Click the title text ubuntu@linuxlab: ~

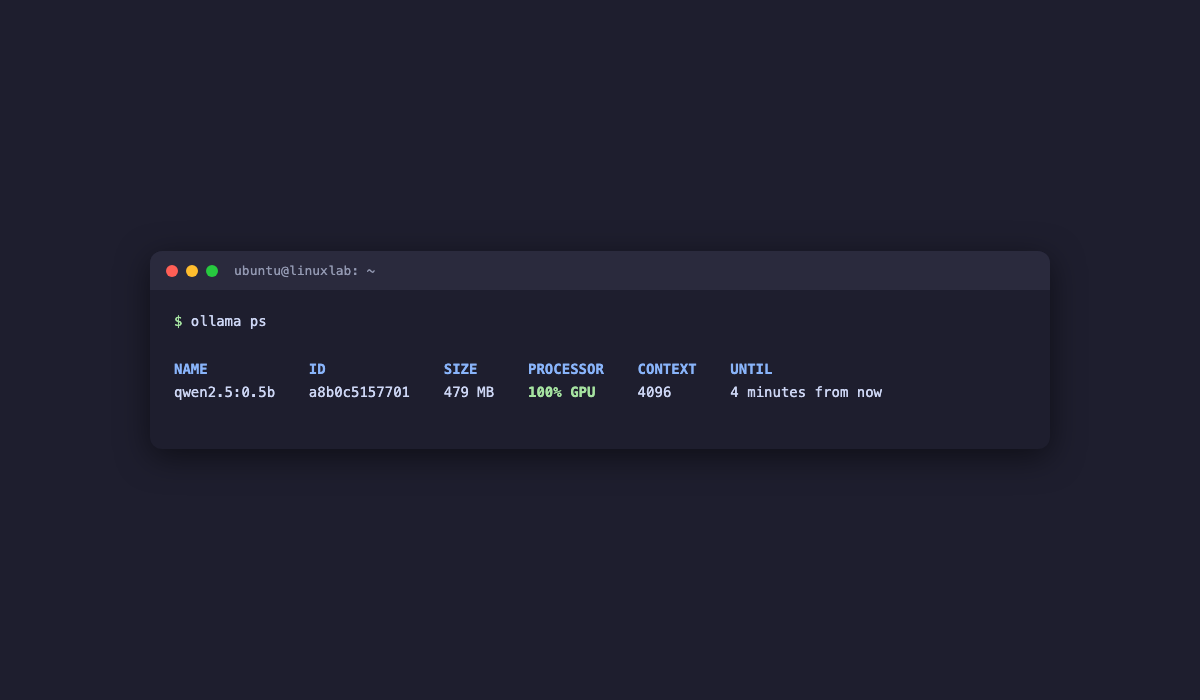click(305, 271)
